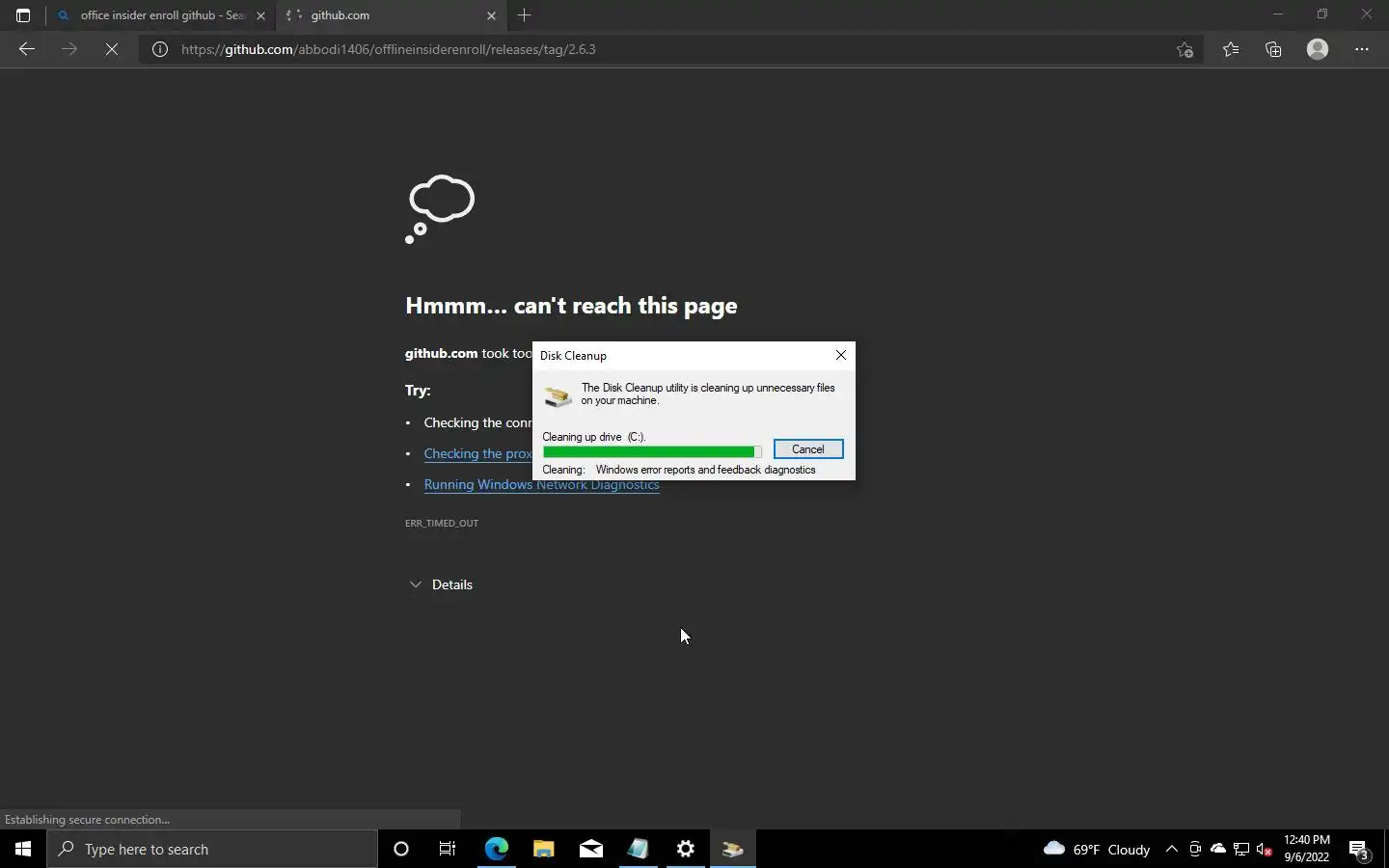The image size is (1389, 868).
Task: Close the github.com tab
Action: [491, 15]
